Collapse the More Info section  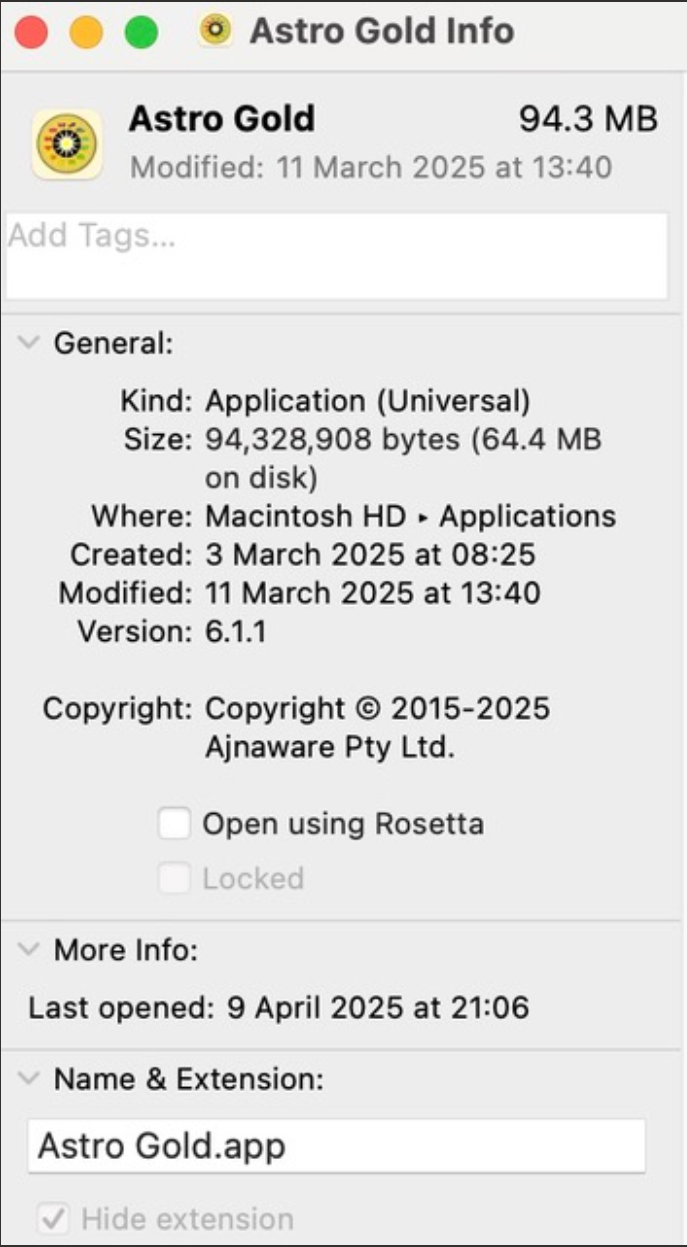tap(30, 950)
